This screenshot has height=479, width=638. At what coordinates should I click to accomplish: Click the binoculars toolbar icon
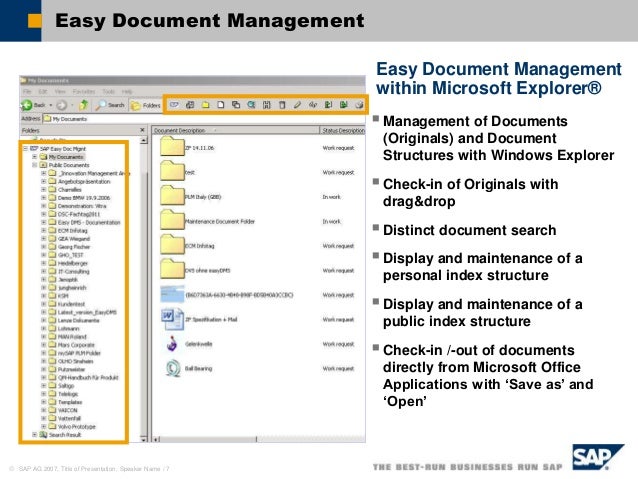[x=267, y=105]
